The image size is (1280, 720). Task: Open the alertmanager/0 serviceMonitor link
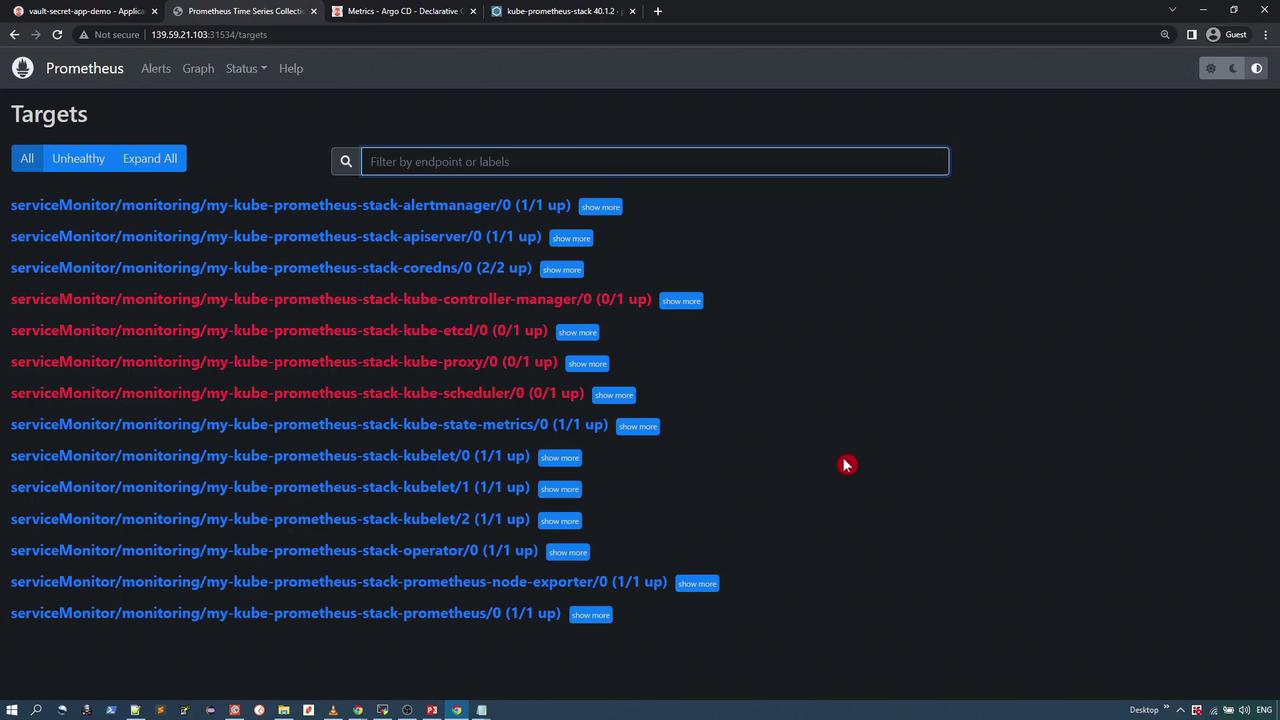tap(291, 205)
